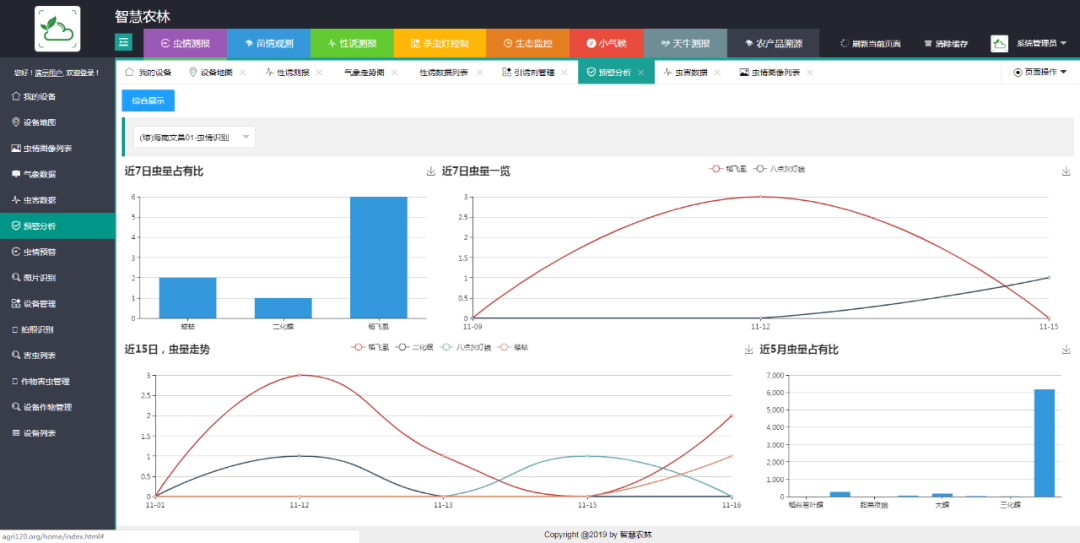Close the 设备地图 page tab
The image size is (1080, 543).
[242, 72]
